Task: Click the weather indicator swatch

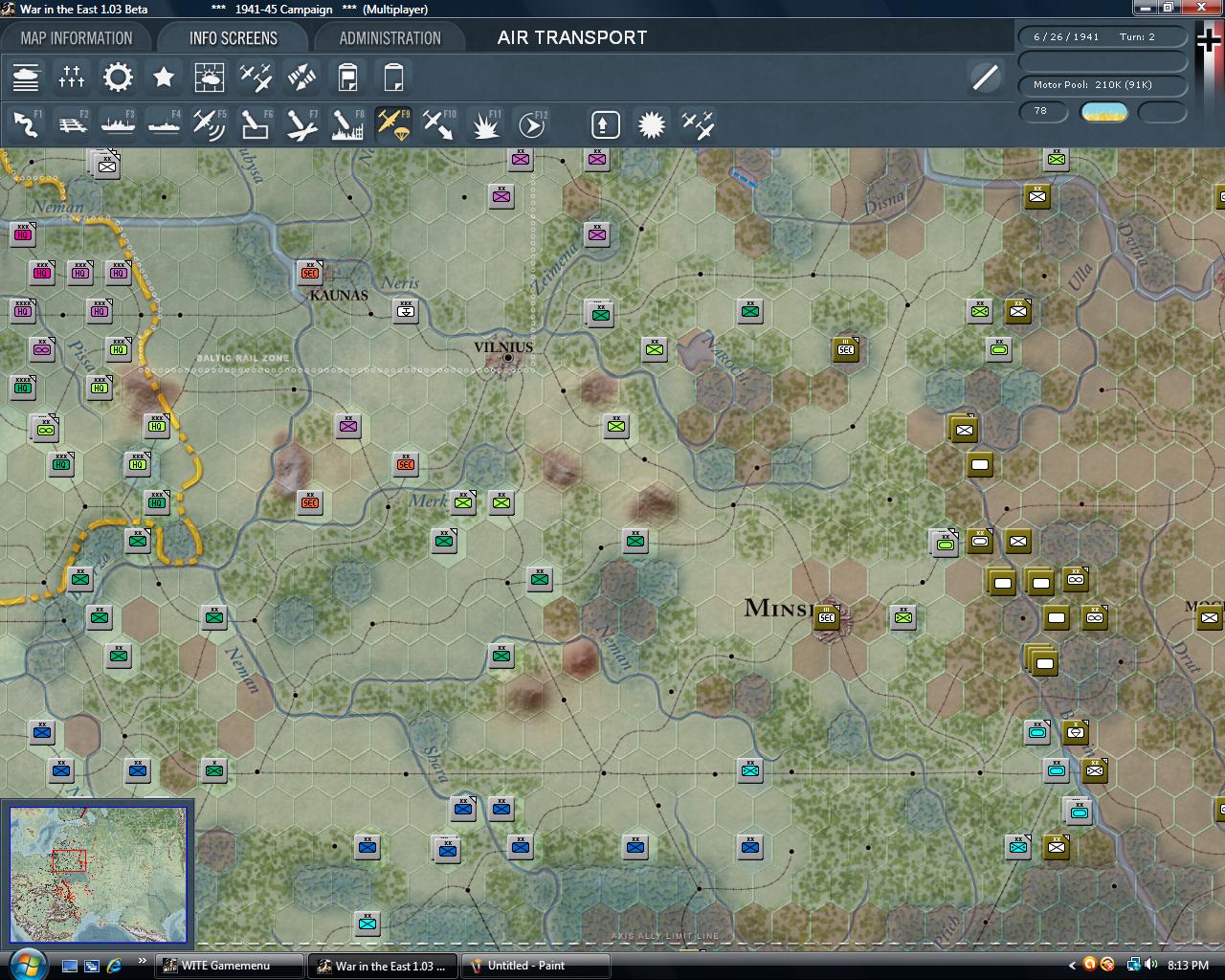Action: [x=1103, y=112]
